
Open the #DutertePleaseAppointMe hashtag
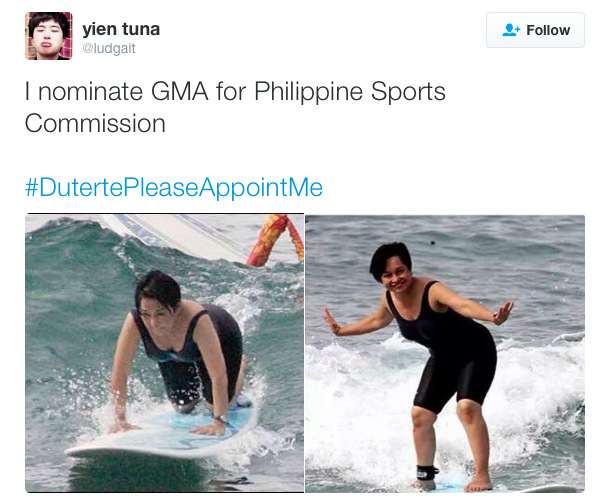pos(174,187)
